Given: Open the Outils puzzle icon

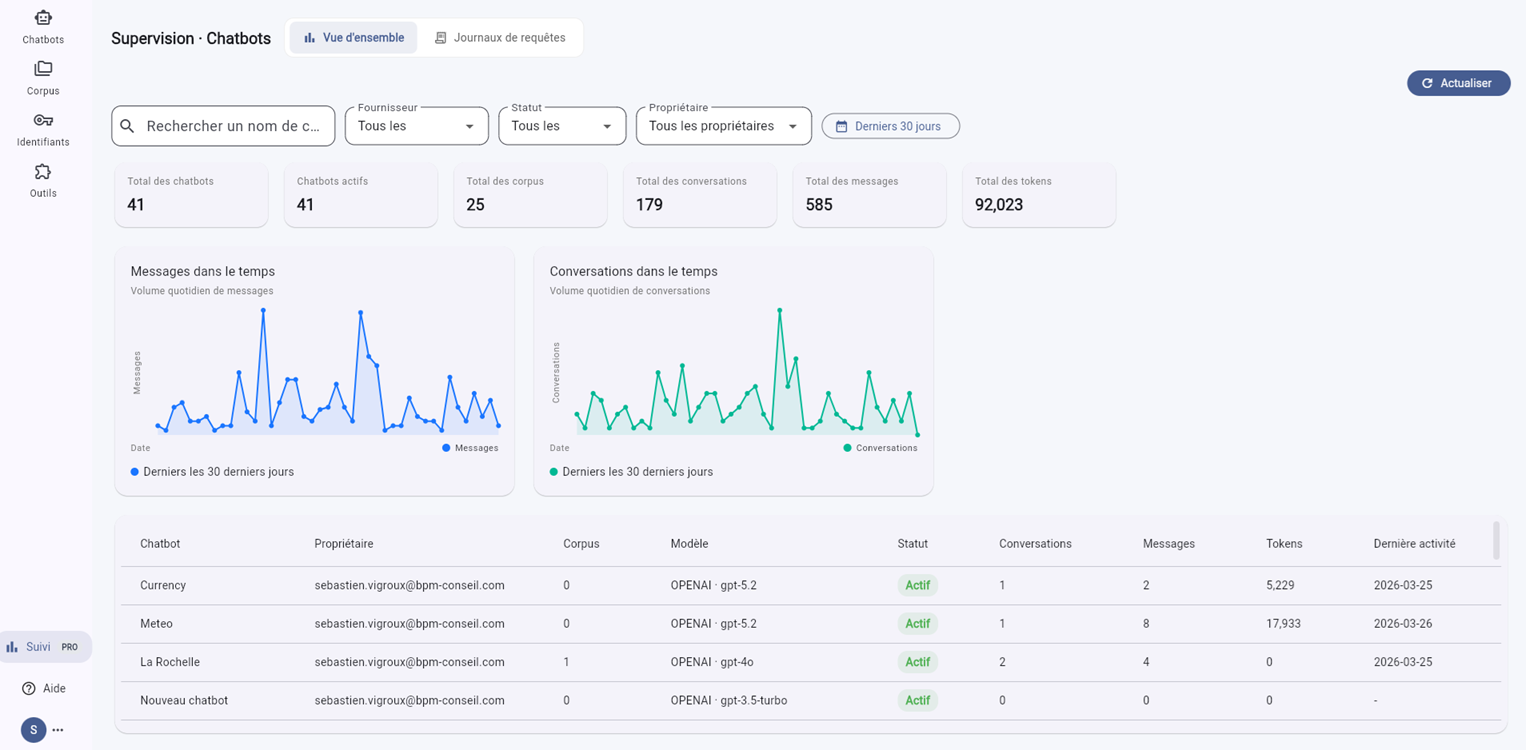Looking at the screenshot, I should 43,172.
